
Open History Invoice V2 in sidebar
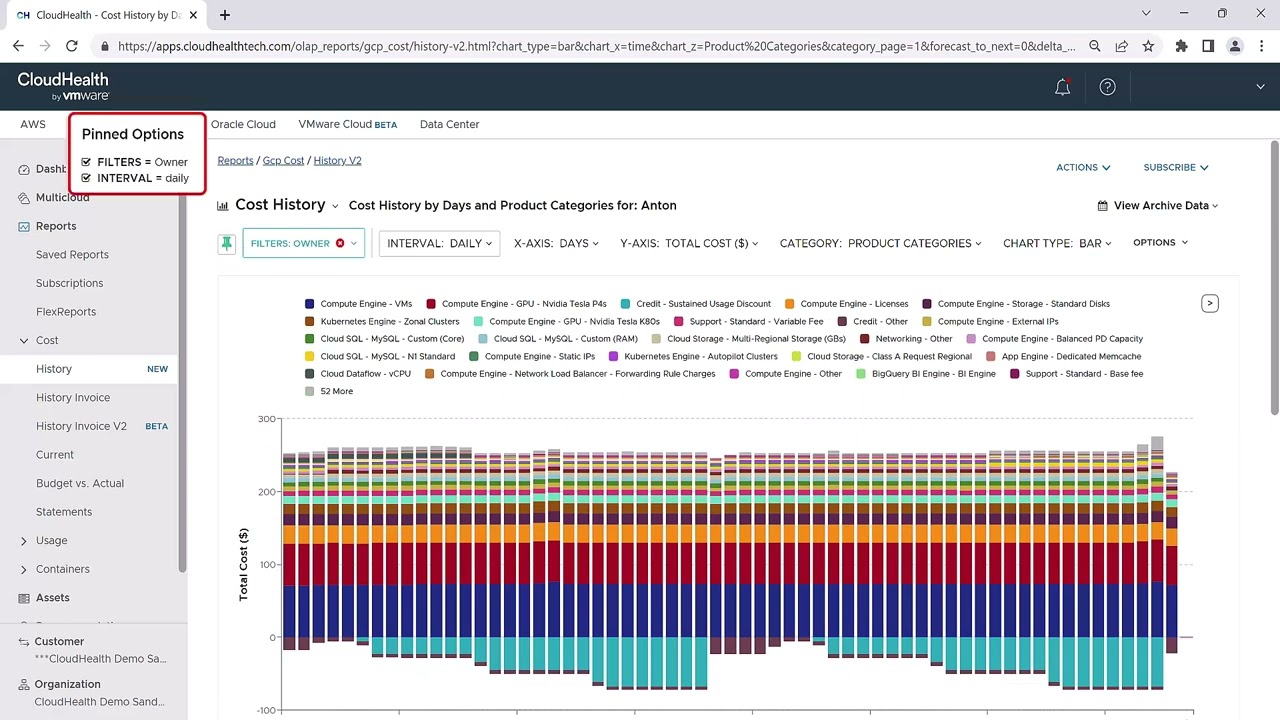click(81, 426)
